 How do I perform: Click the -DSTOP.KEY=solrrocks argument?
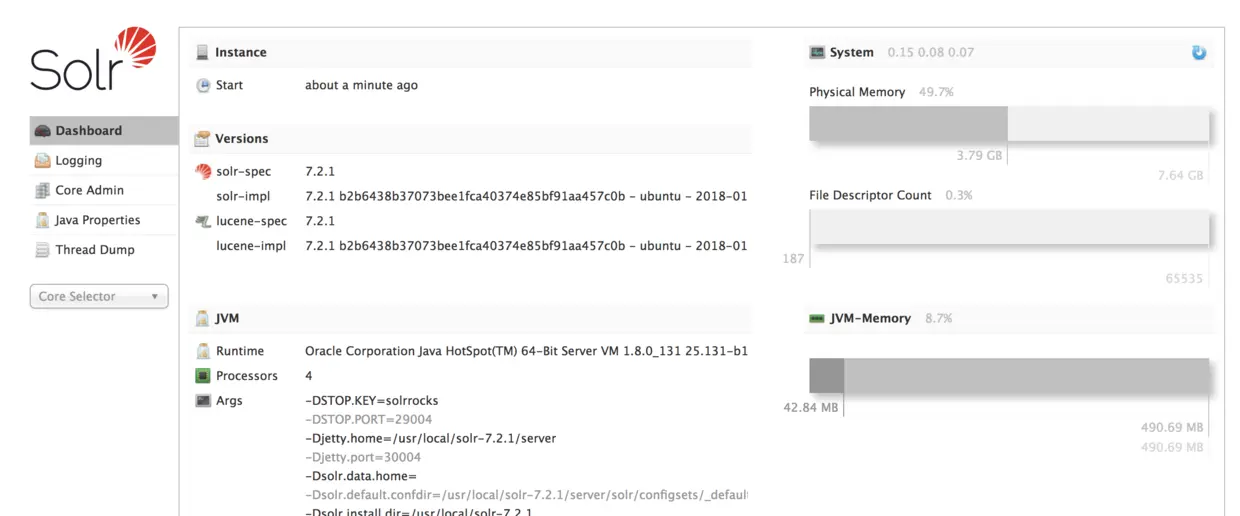tap(371, 401)
